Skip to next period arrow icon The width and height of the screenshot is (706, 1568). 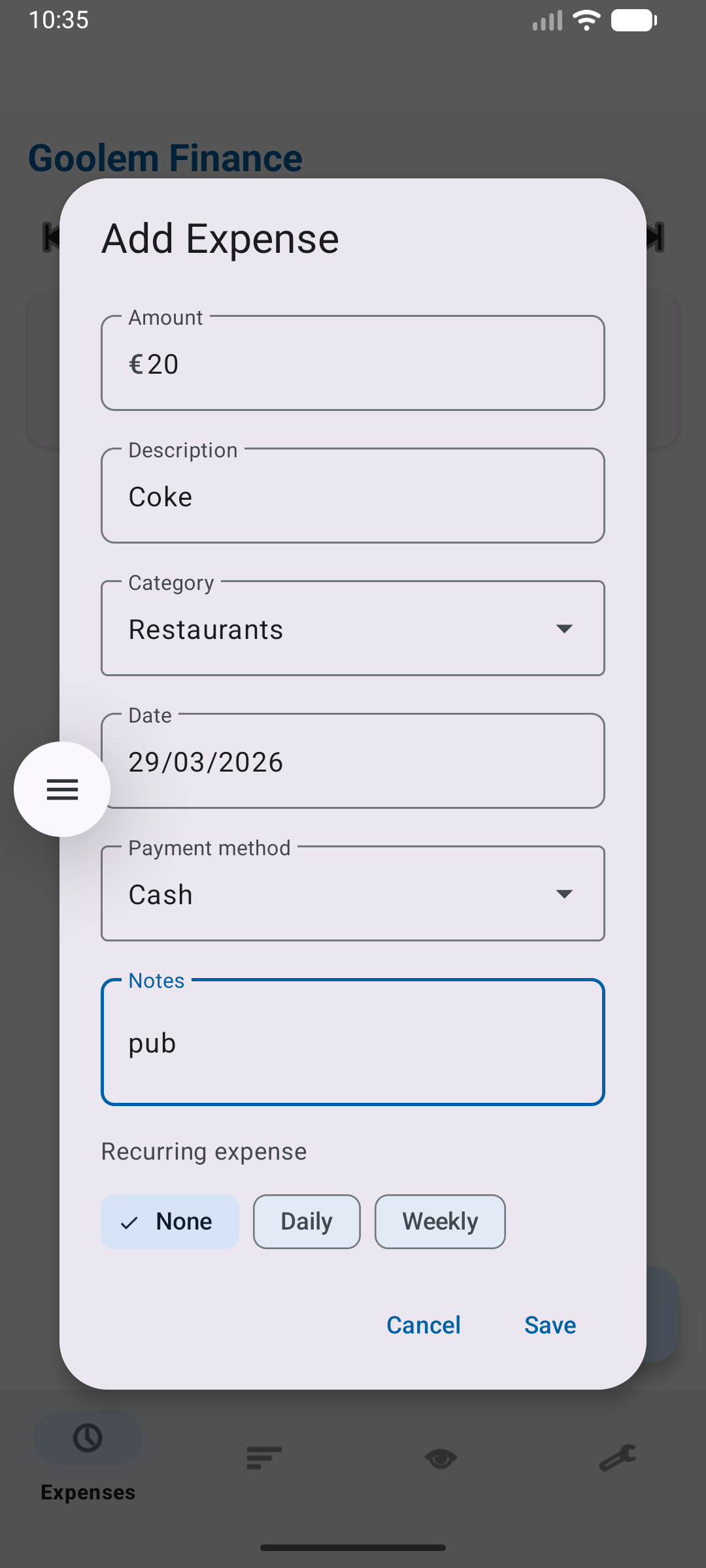(x=656, y=237)
